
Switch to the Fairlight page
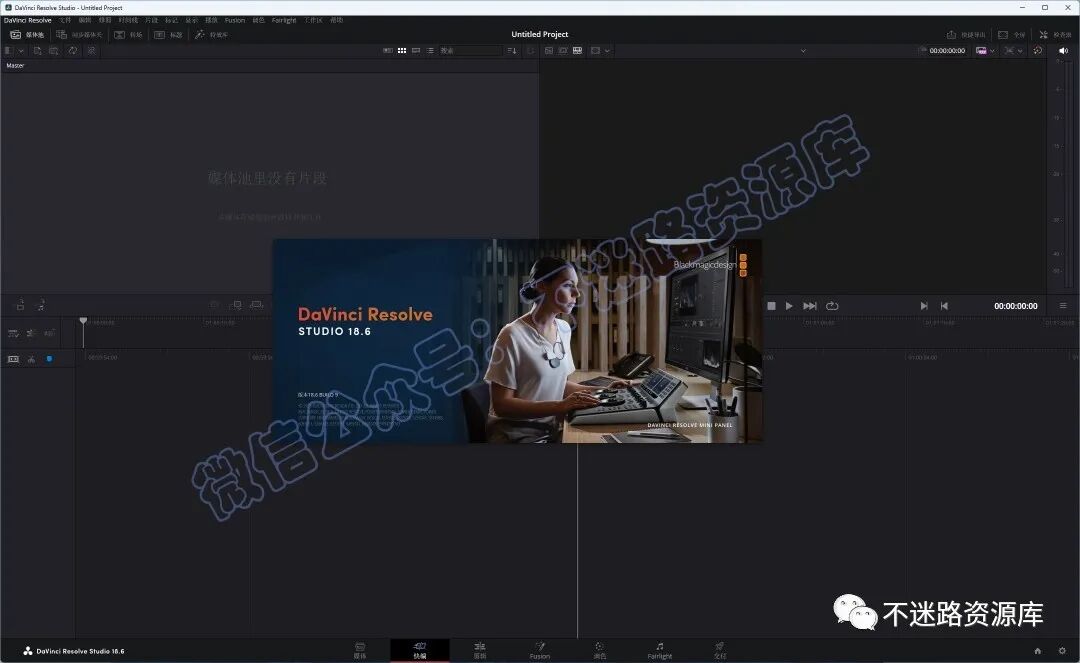click(x=659, y=651)
